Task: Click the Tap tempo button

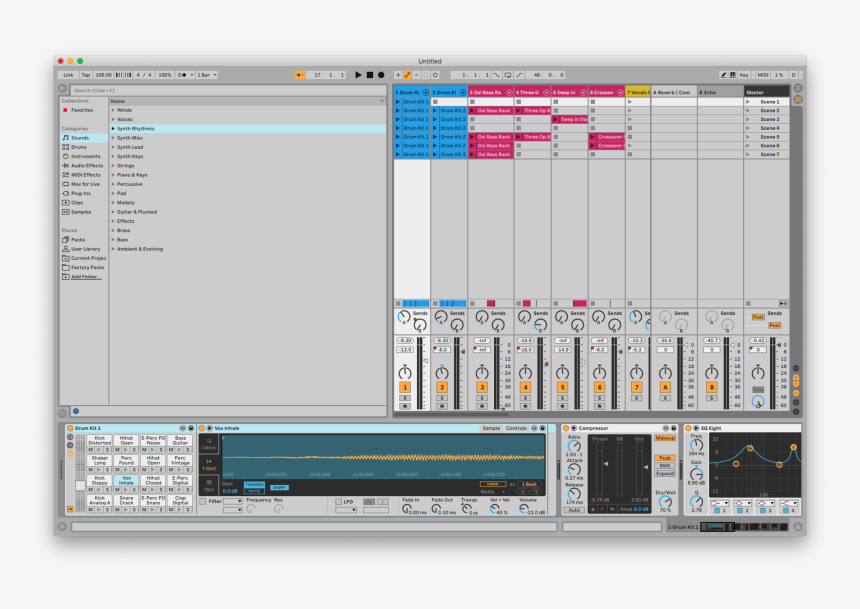Action: click(x=86, y=75)
